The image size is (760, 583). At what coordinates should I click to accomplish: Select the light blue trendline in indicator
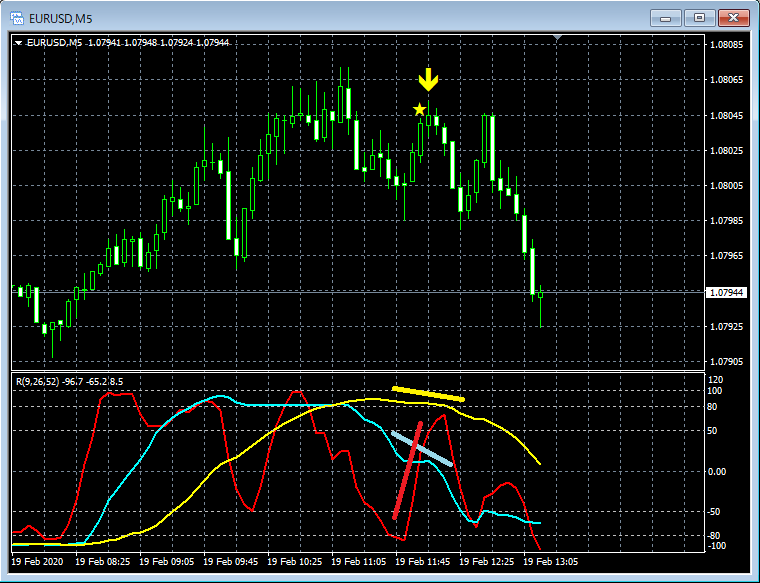pyautogui.click(x=422, y=449)
